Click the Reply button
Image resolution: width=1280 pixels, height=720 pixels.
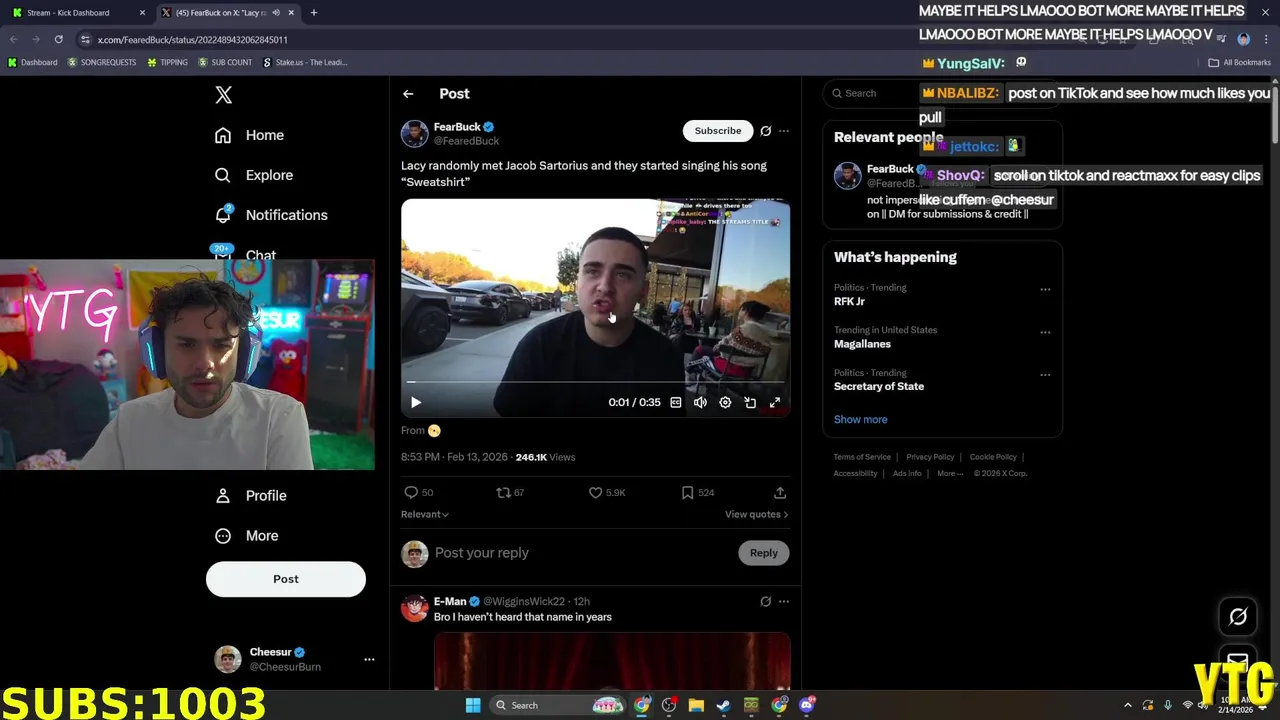[x=764, y=553]
